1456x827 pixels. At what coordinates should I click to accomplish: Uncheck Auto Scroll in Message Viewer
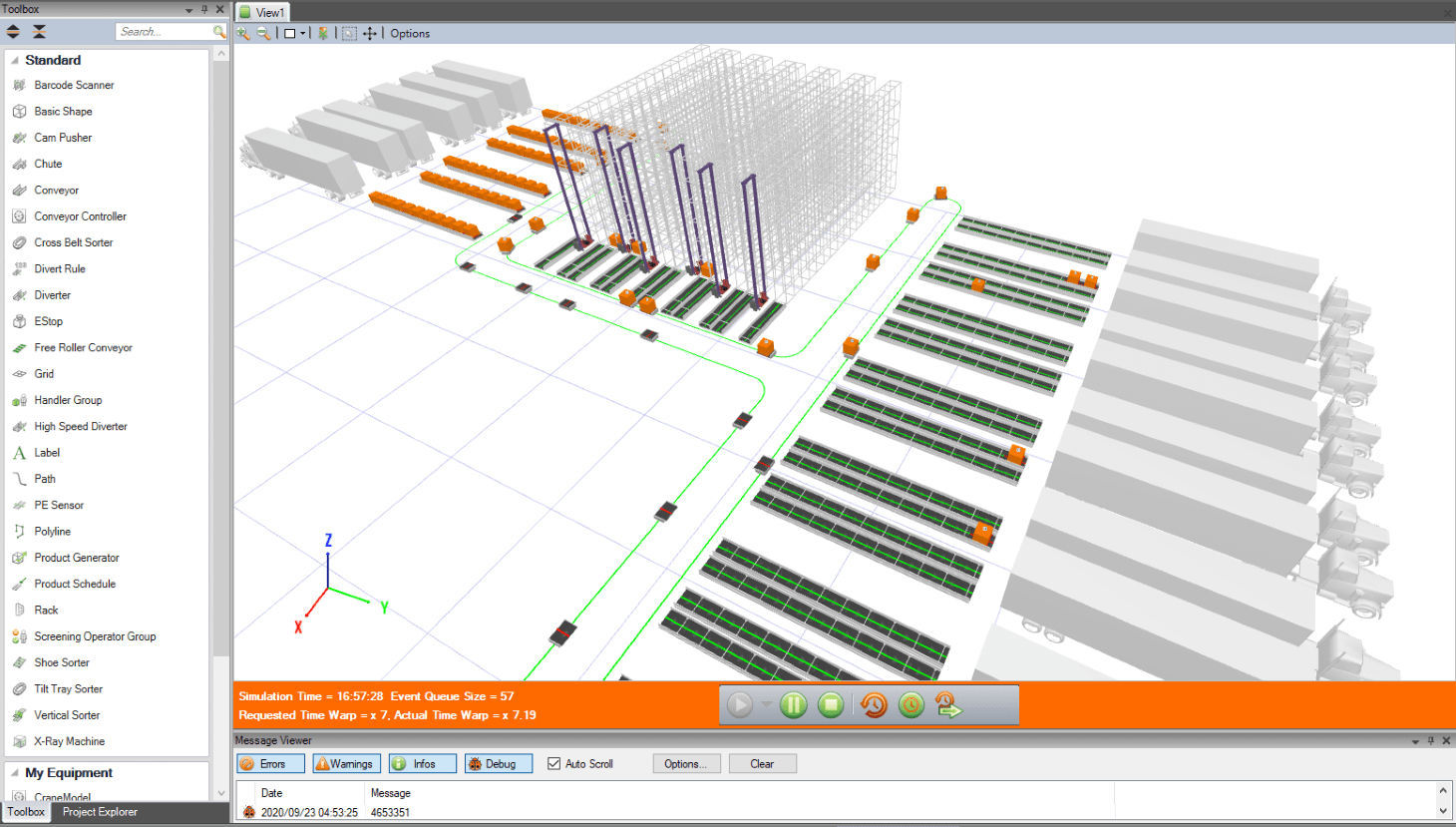coord(554,763)
